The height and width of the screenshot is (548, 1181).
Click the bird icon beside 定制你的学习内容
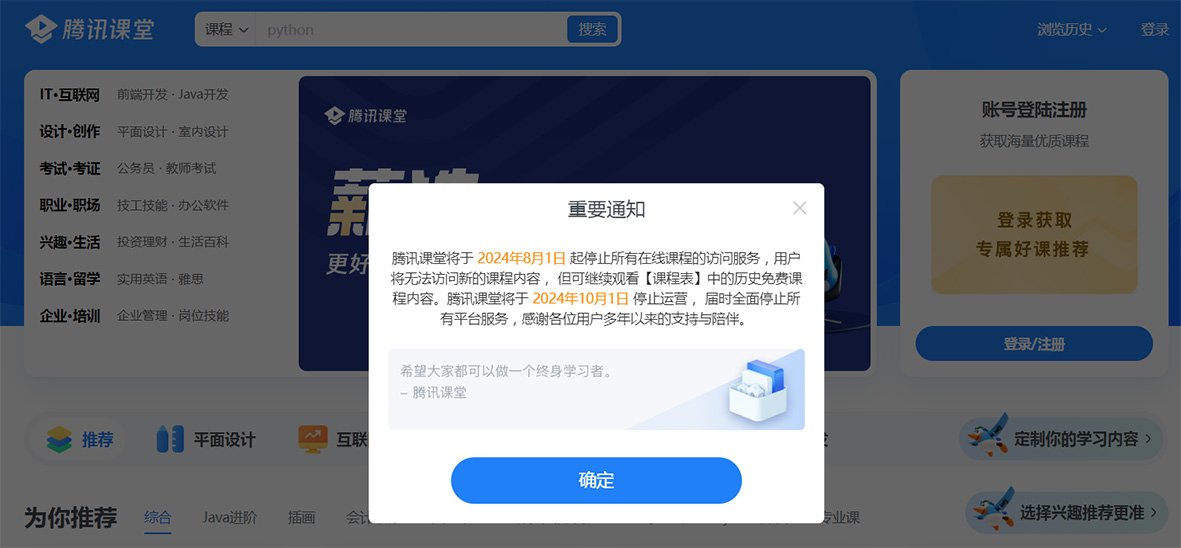pos(987,435)
